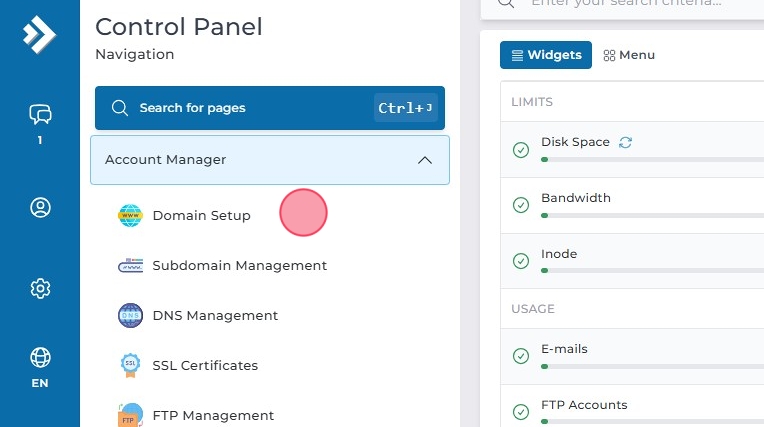Open the settings gear icon

point(40,289)
